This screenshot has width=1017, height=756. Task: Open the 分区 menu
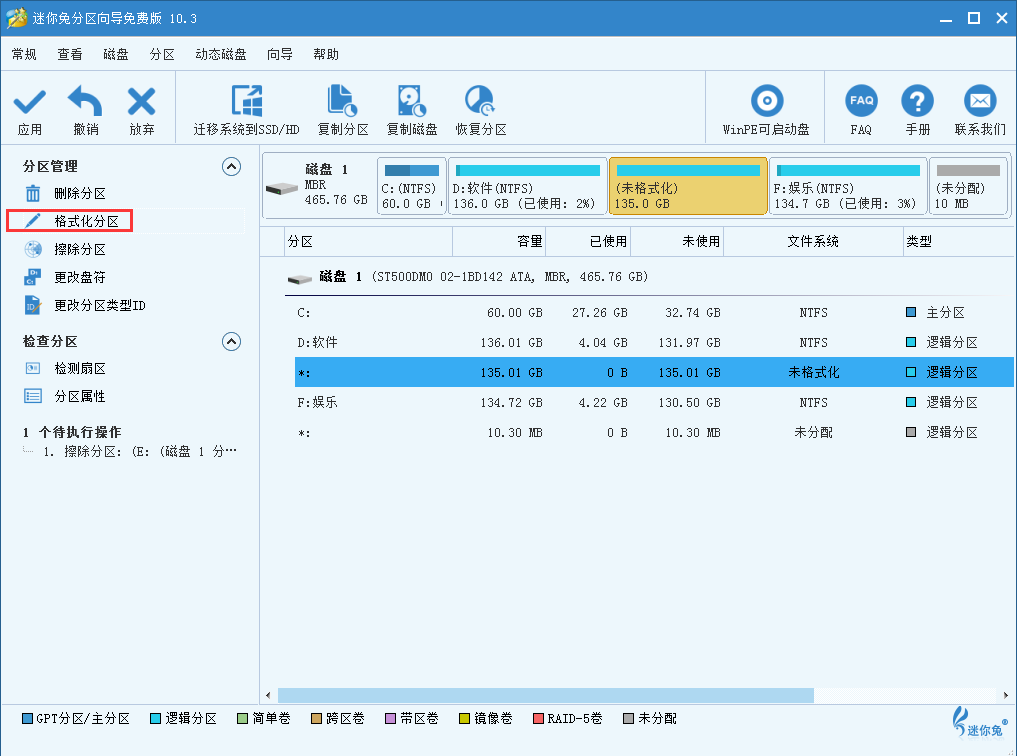tap(162, 54)
